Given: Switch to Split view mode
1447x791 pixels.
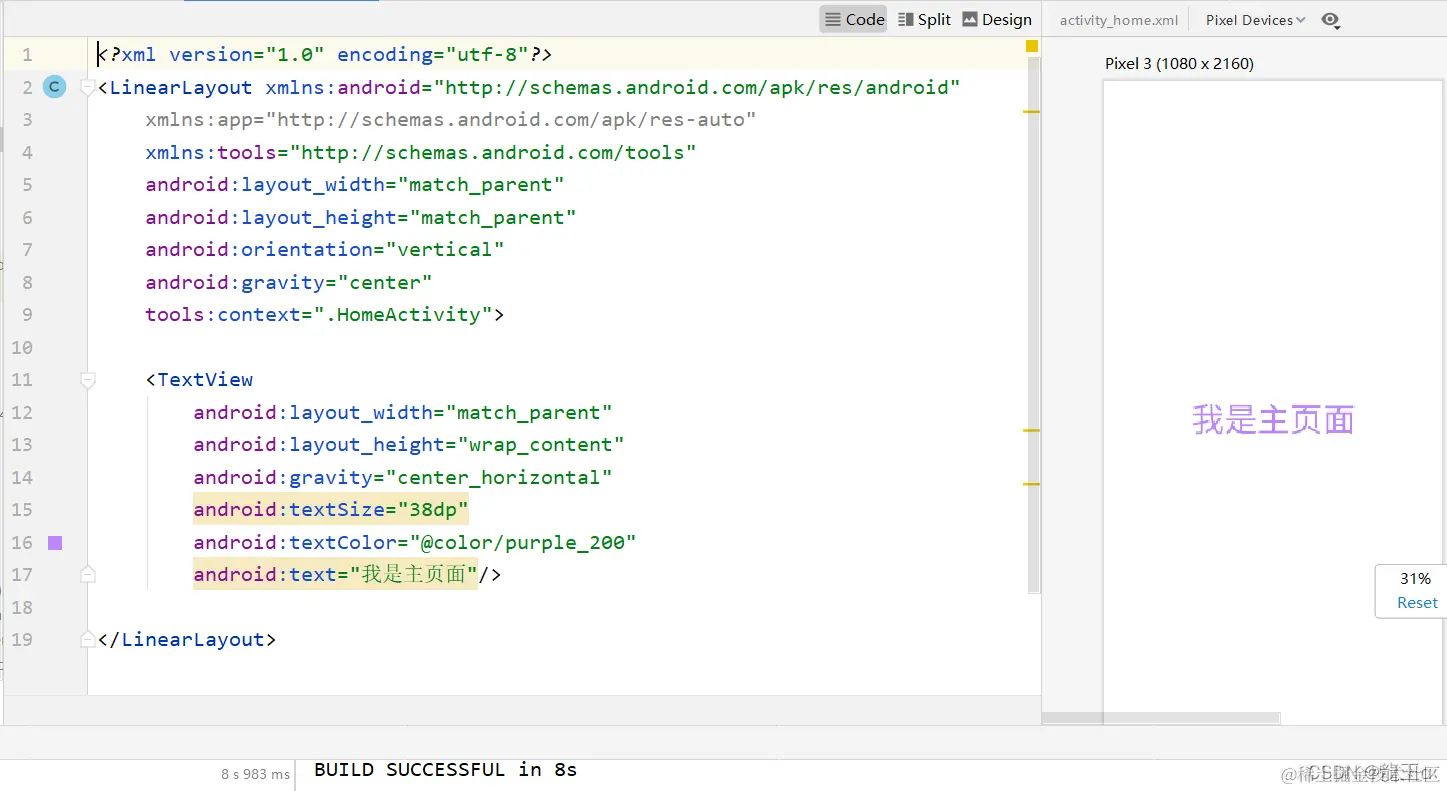Looking at the screenshot, I should coord(924,19).
